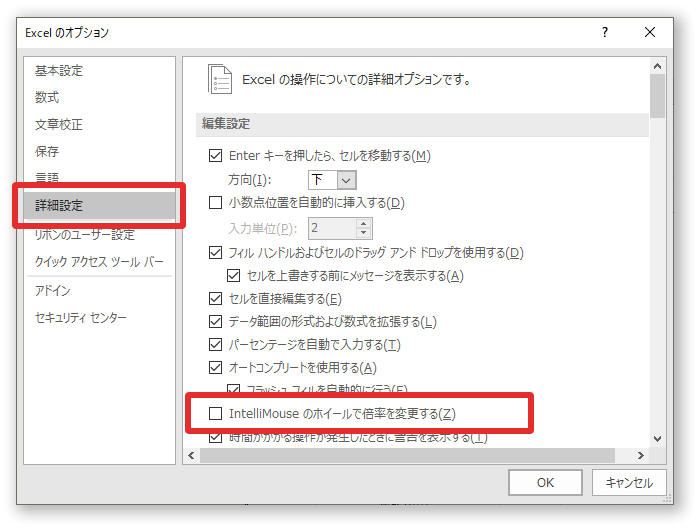Screen dimensions: 700x530
Task: Open the 方向 direction dropdown
Action: click(346, 180)
